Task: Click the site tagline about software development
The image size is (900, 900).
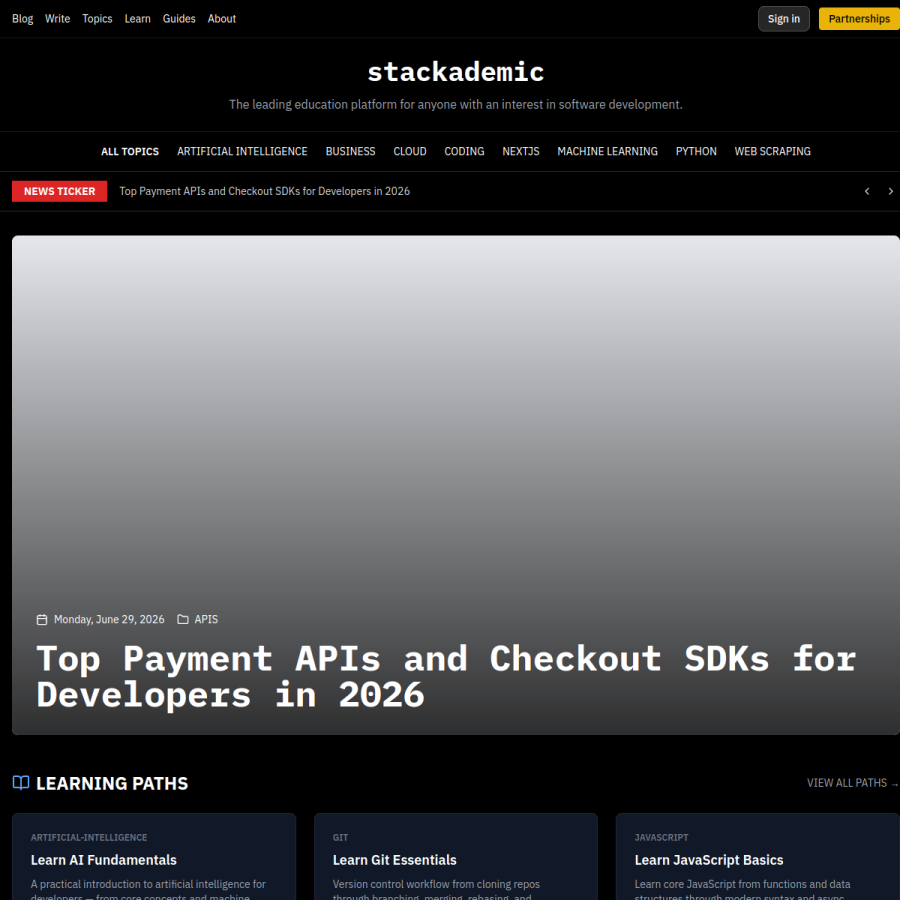Action: [456, 104]
